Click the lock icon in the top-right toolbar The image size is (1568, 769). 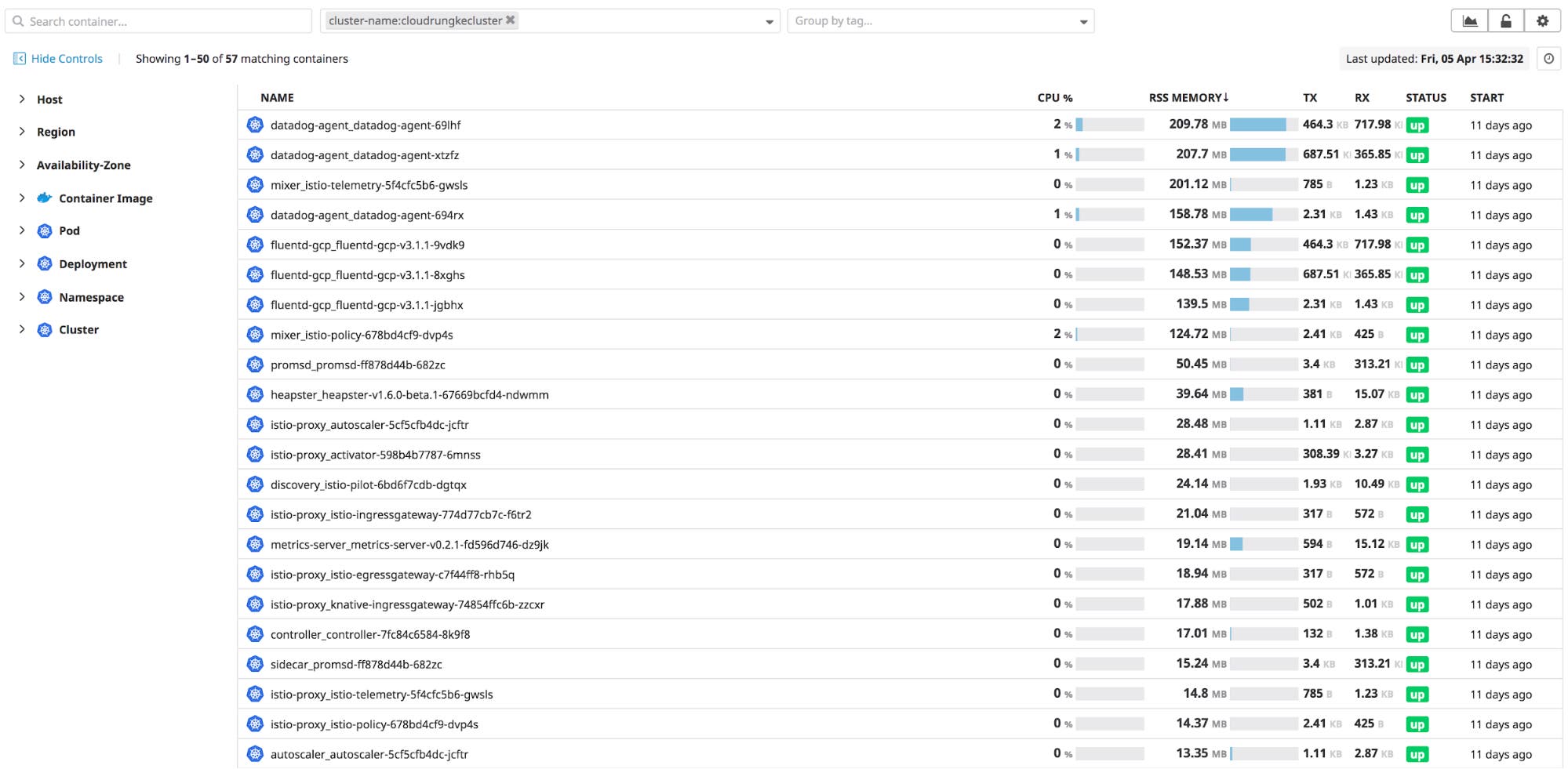pos(1506,20)
